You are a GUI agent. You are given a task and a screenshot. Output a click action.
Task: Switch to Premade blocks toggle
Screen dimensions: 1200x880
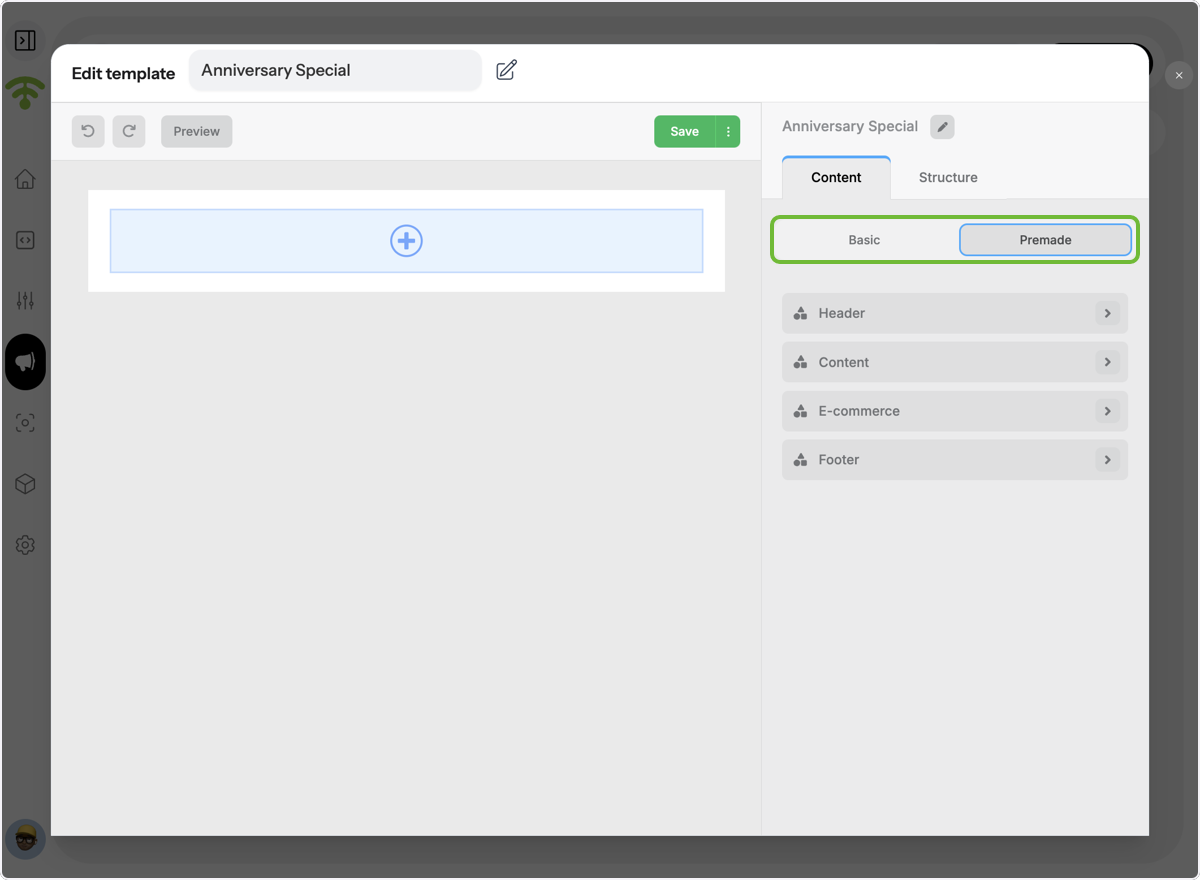pyautogui.click(x=1045, y=240)
